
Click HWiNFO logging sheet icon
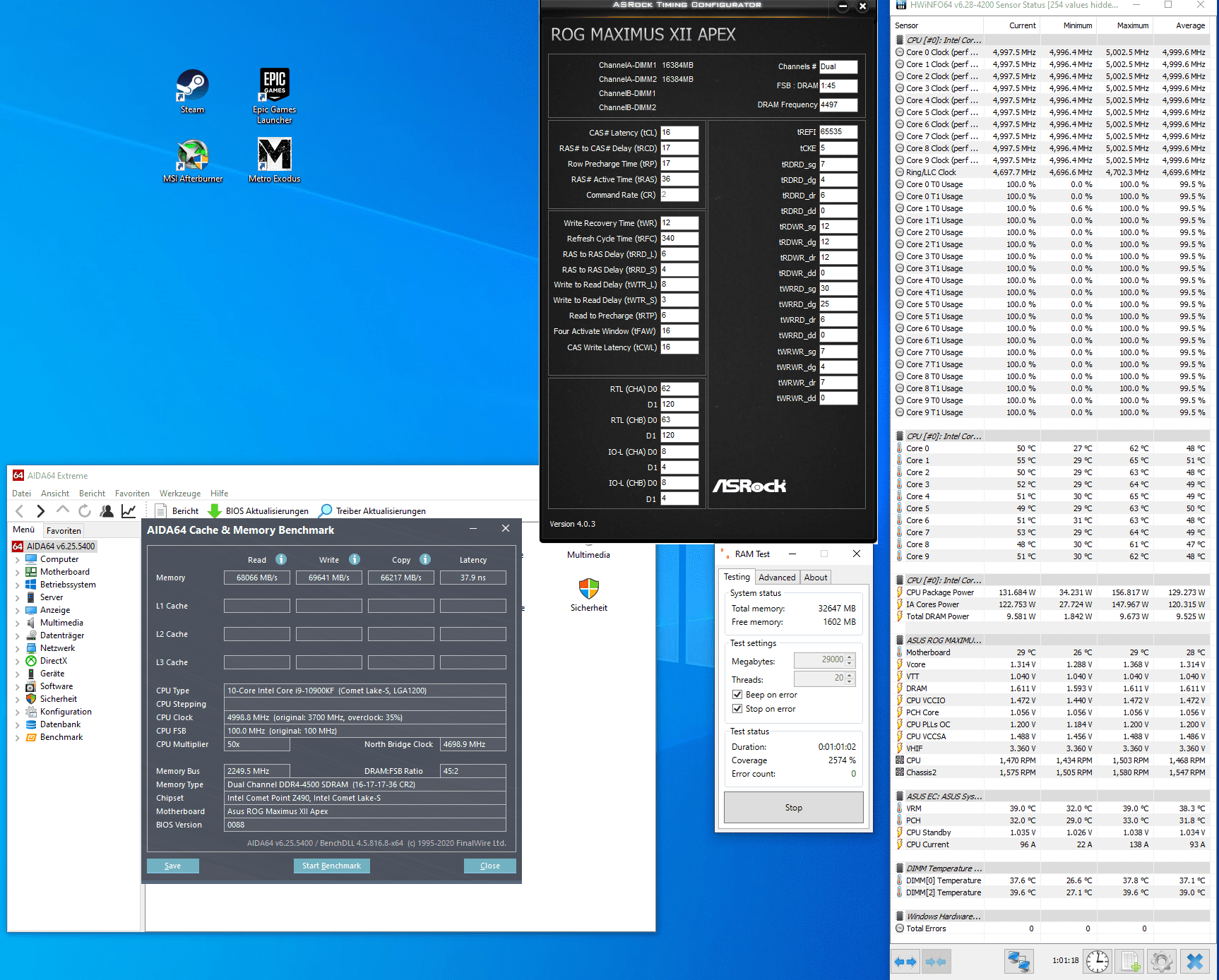click(x=1131, y=962)
